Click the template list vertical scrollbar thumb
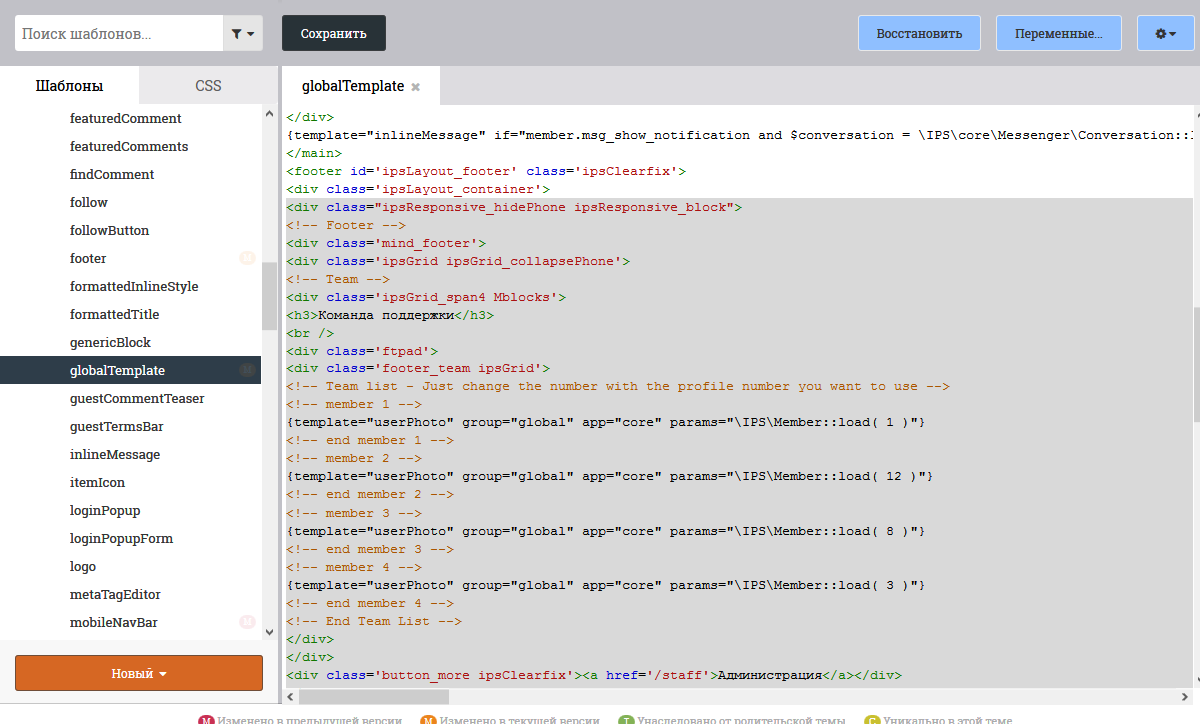The width and height of the screenshot is (1200, 724). pos(269,296)
